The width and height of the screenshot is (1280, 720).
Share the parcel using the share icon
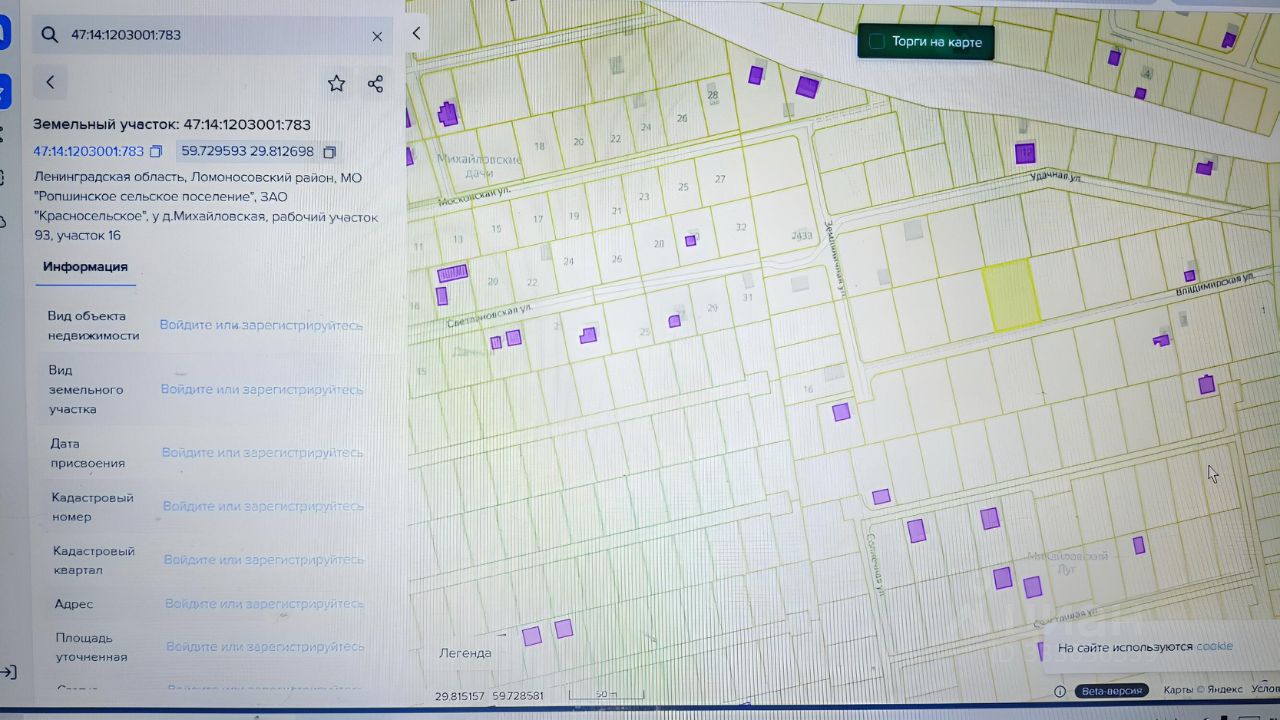pyautogui.click(x=375, y=84)
